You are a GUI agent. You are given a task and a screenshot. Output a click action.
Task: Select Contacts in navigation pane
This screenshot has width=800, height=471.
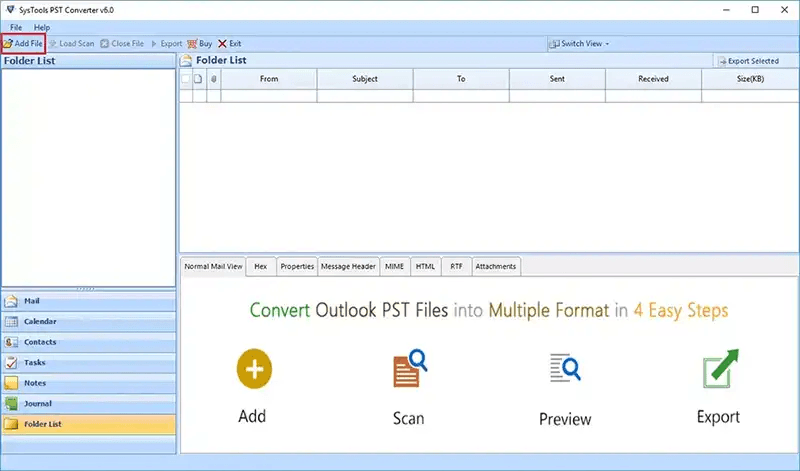(89, 342)
